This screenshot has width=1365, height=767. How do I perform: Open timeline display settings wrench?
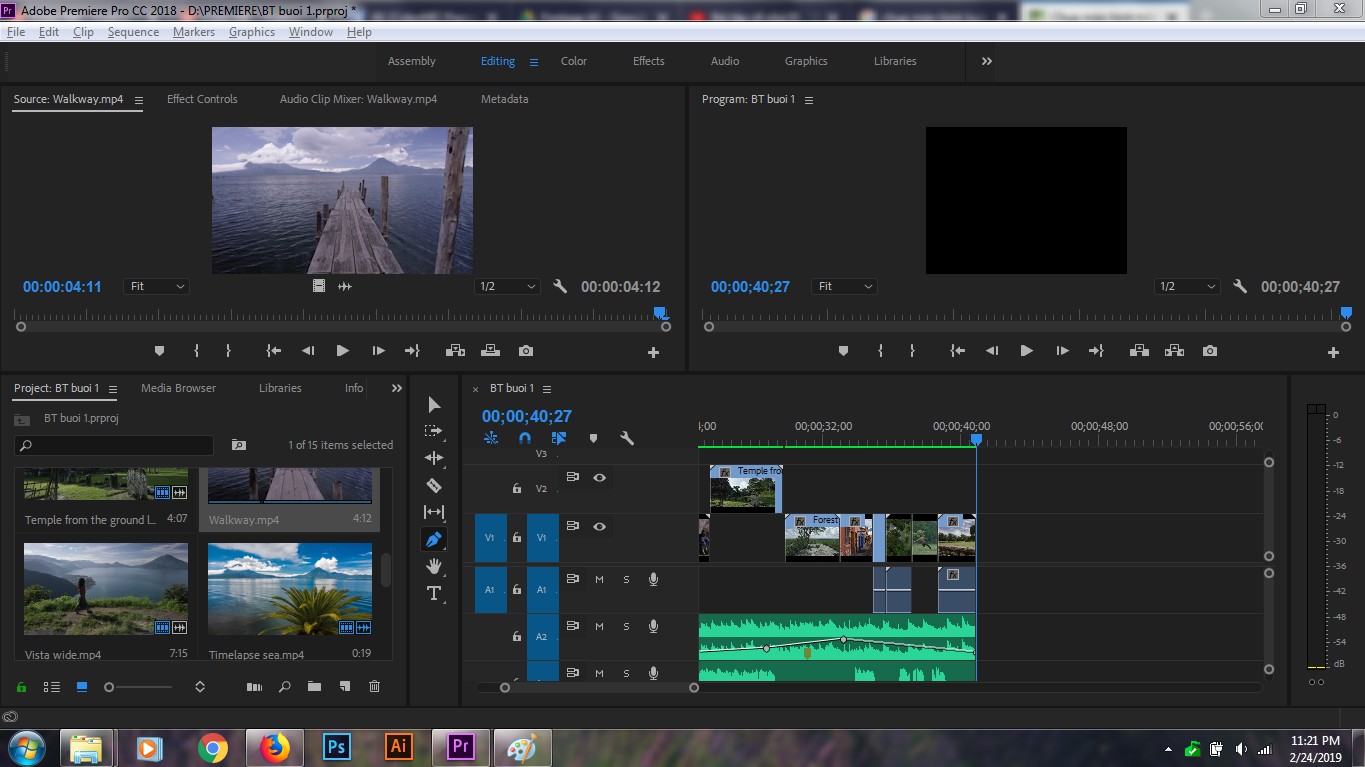pos(627,438)
